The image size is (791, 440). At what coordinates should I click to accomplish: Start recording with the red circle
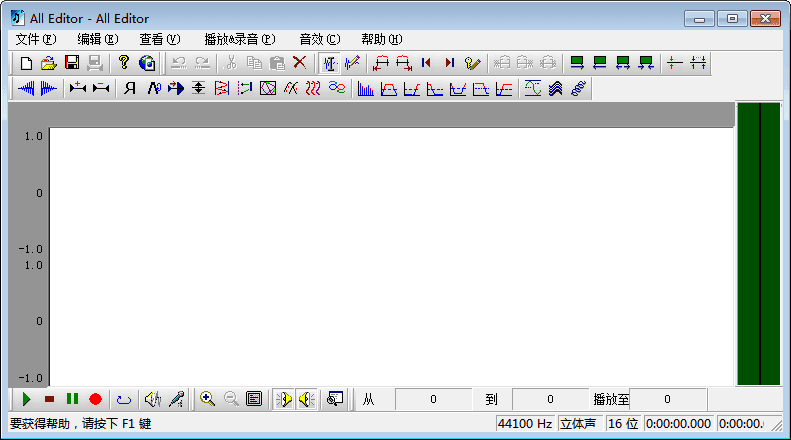point(95,400)
